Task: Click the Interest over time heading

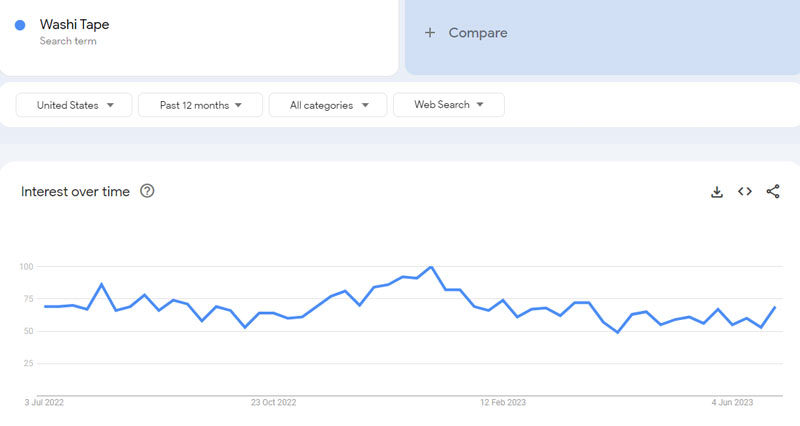Action: coord(75,191)
